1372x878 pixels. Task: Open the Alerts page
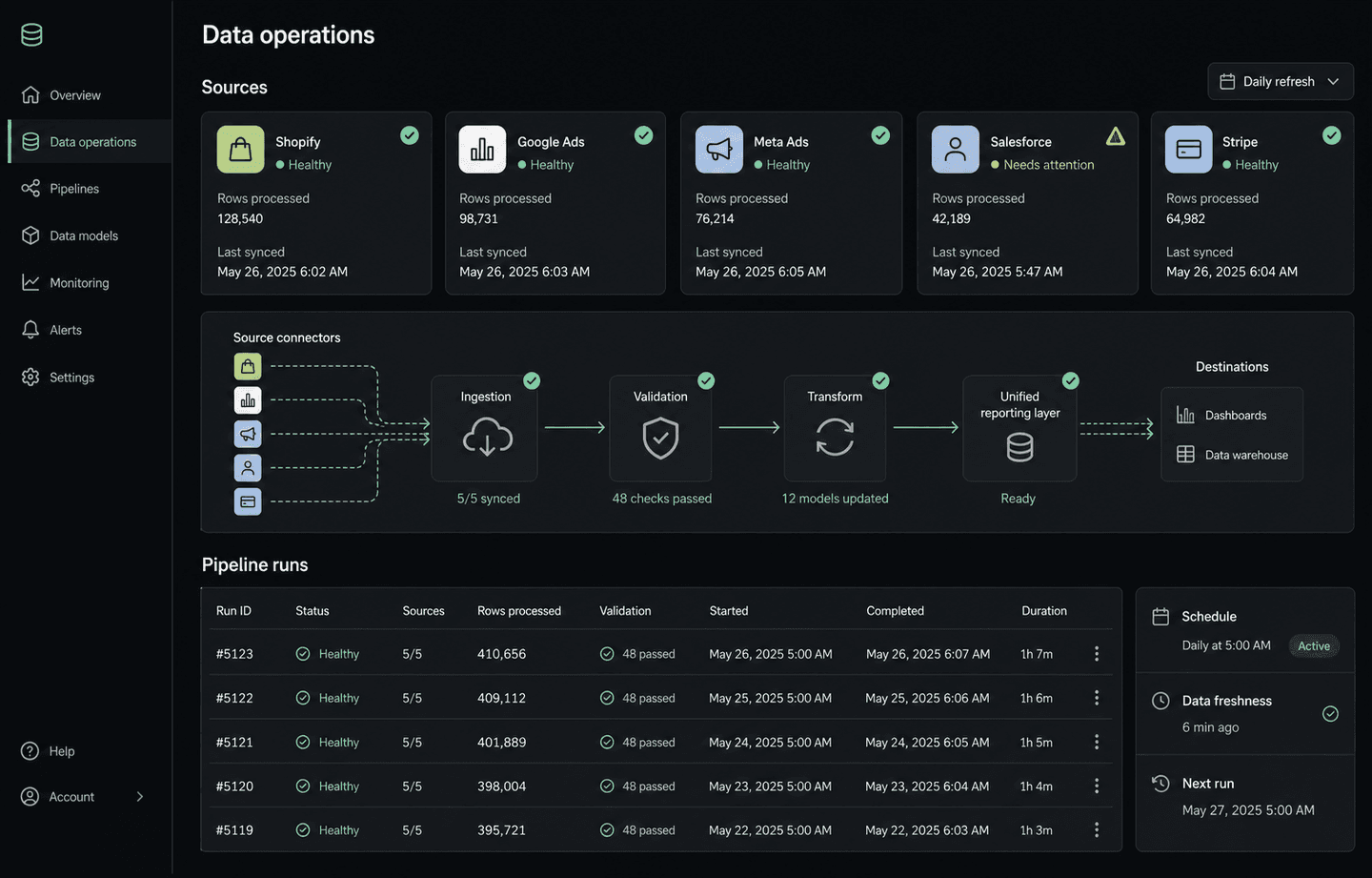66,330
